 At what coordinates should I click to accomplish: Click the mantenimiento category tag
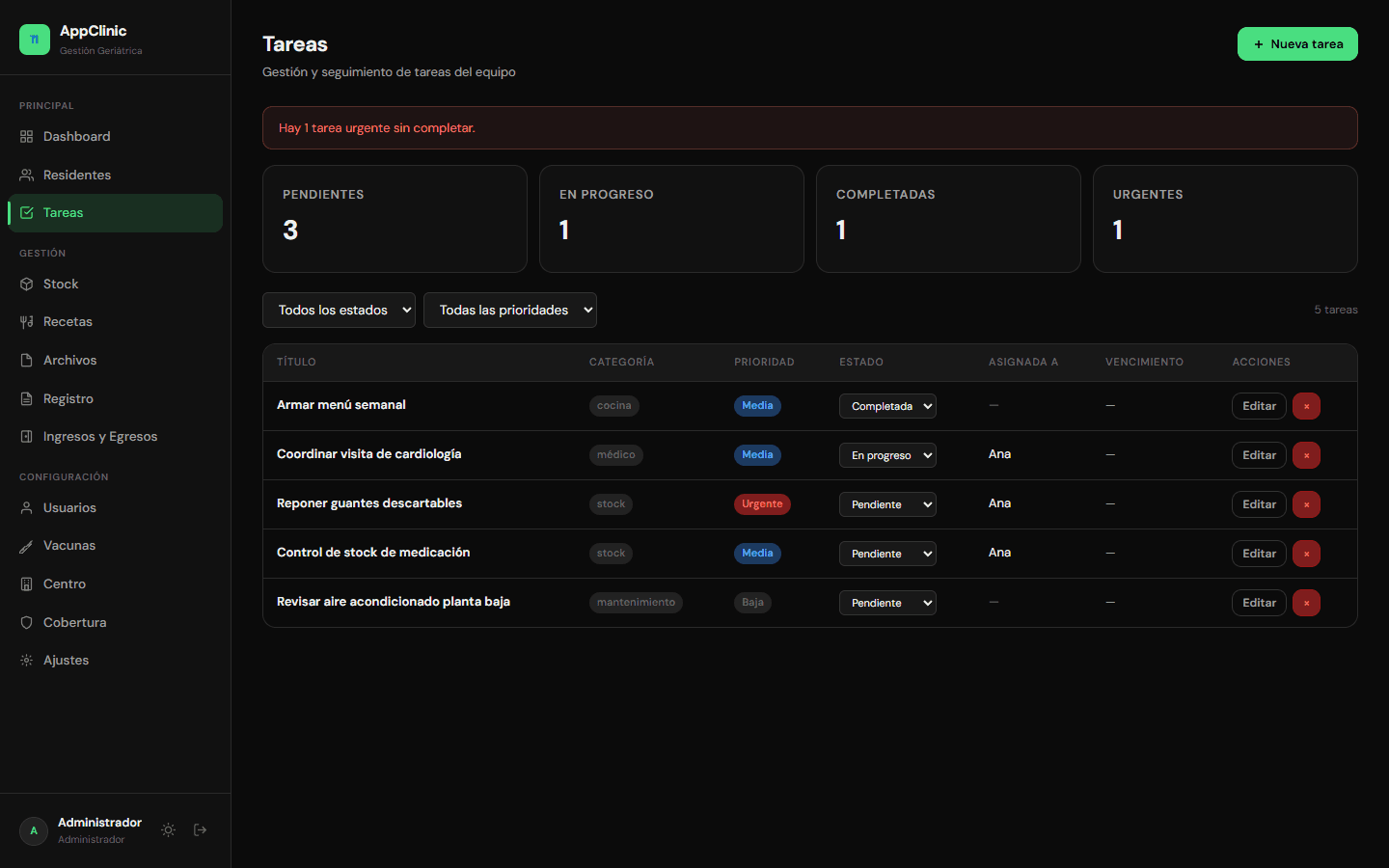636,603
